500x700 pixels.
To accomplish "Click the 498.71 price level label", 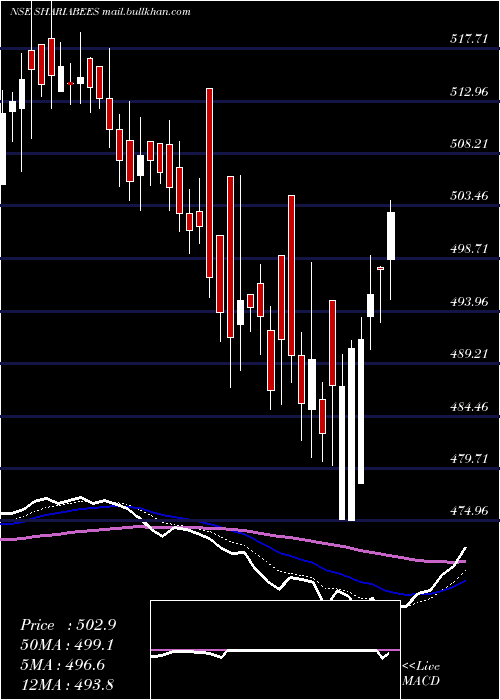I will (x=468, y=249).
